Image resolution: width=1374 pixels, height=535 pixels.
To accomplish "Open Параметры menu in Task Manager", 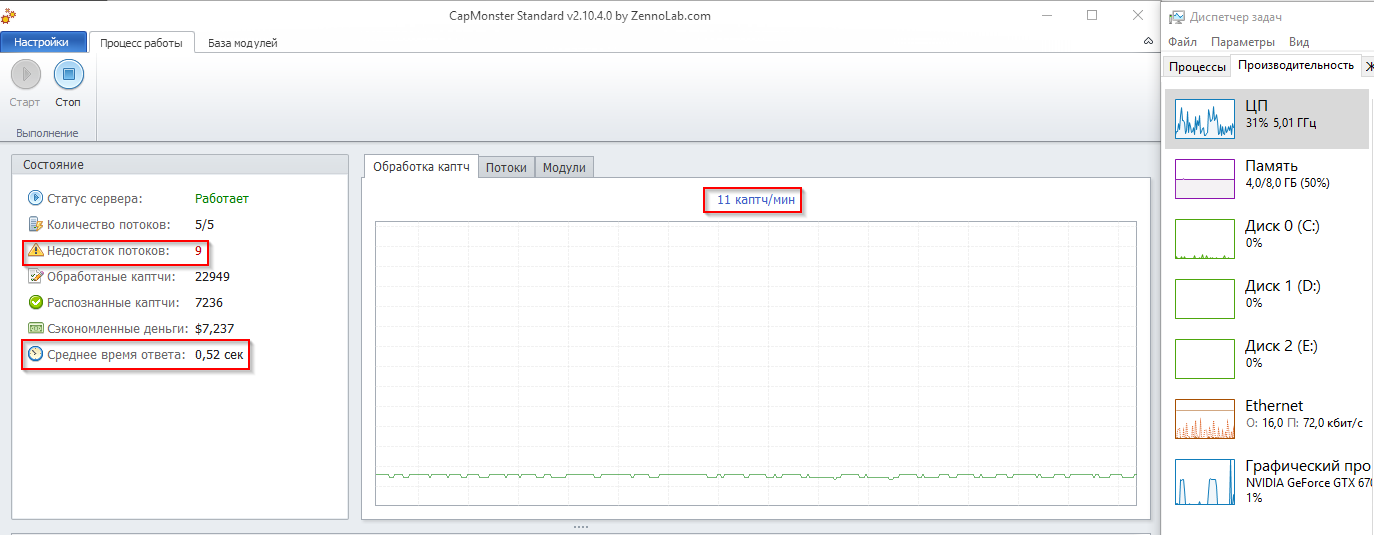I will (1243, 42).
